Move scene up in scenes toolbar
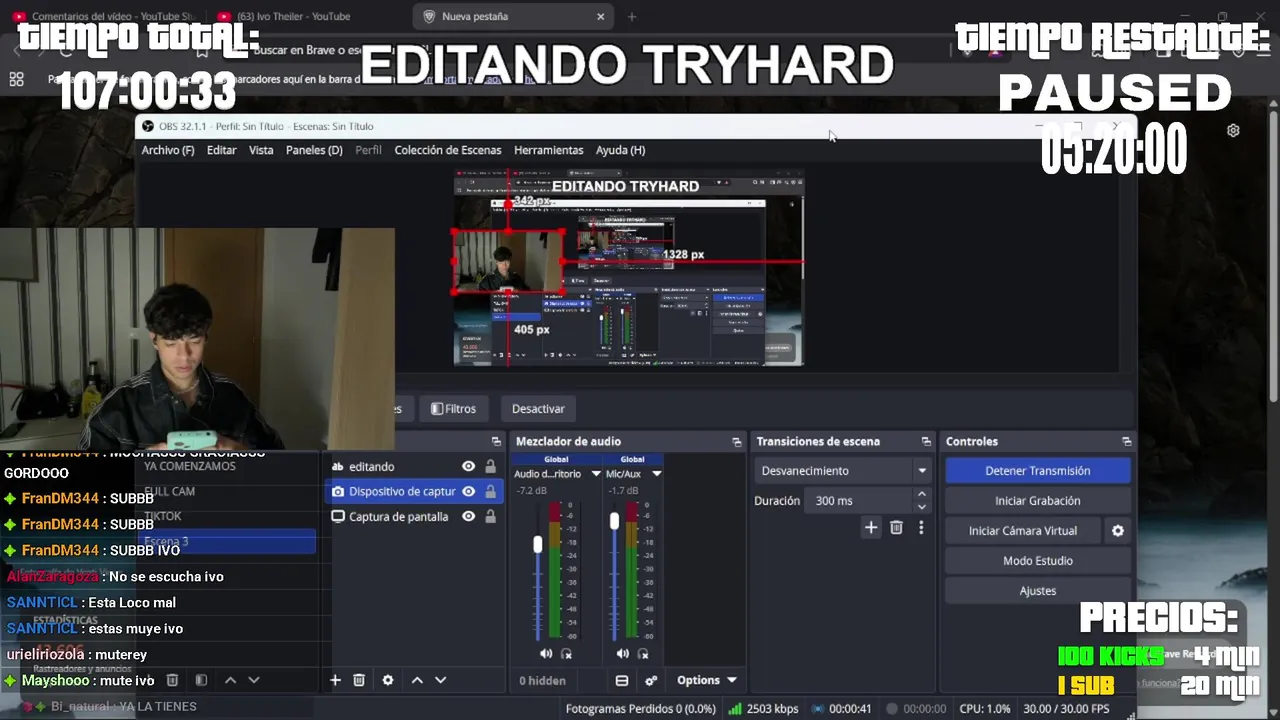This screenshot has height=720, width=1280. (230, 680)
